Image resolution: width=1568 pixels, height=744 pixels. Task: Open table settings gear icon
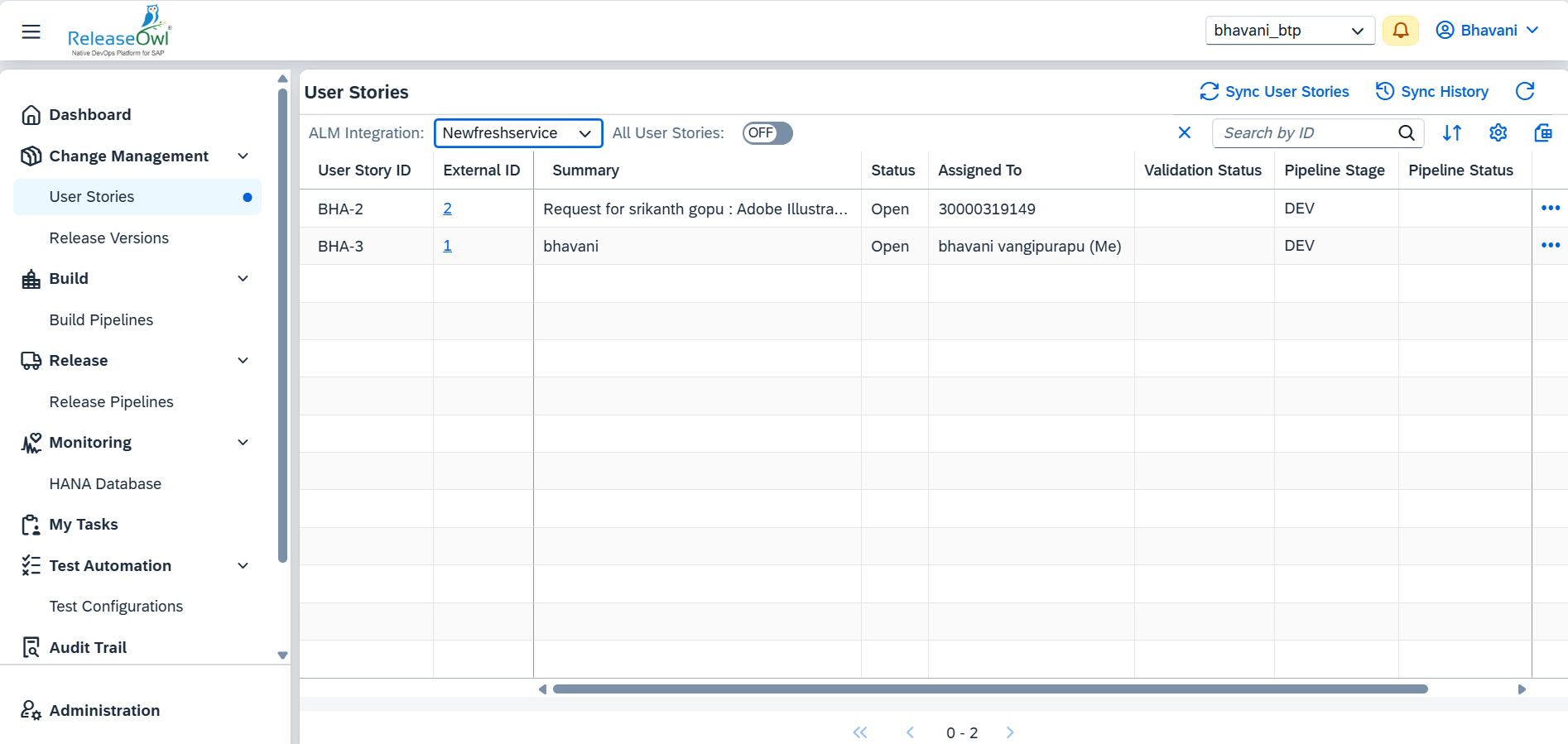tap(1498, 132)
